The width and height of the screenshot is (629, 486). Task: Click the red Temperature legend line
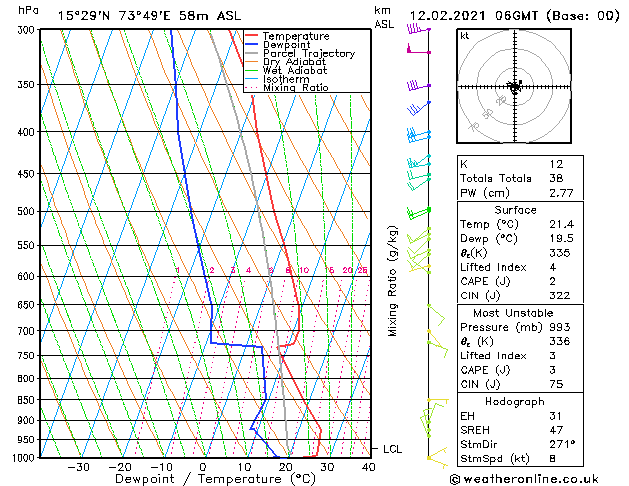coord(251,36)
